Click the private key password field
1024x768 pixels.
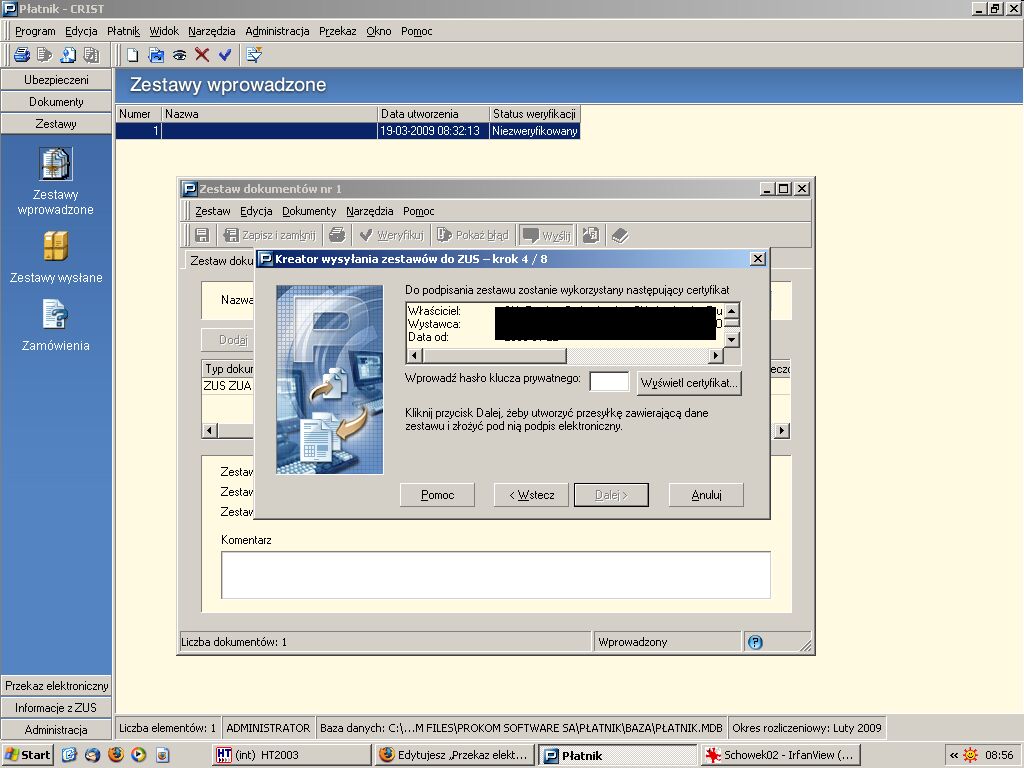click(x=609, y=381)
